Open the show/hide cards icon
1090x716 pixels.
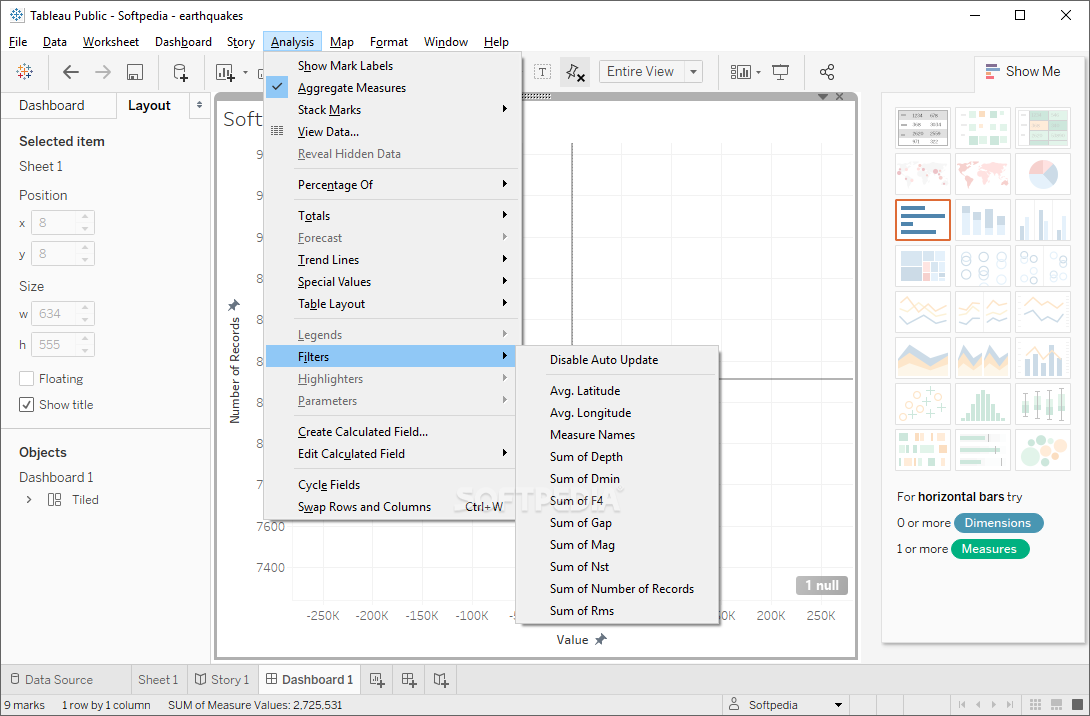click(740, 72)
